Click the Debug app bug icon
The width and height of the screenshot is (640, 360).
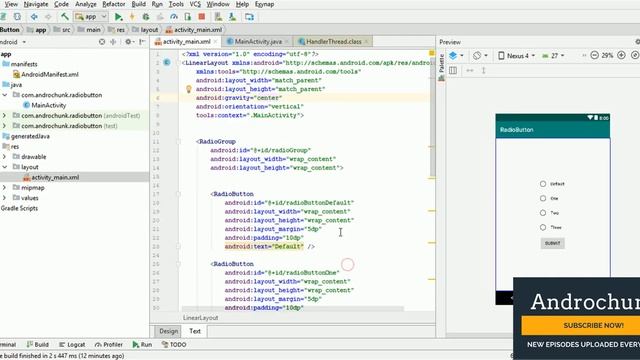(x=146, y=17)
